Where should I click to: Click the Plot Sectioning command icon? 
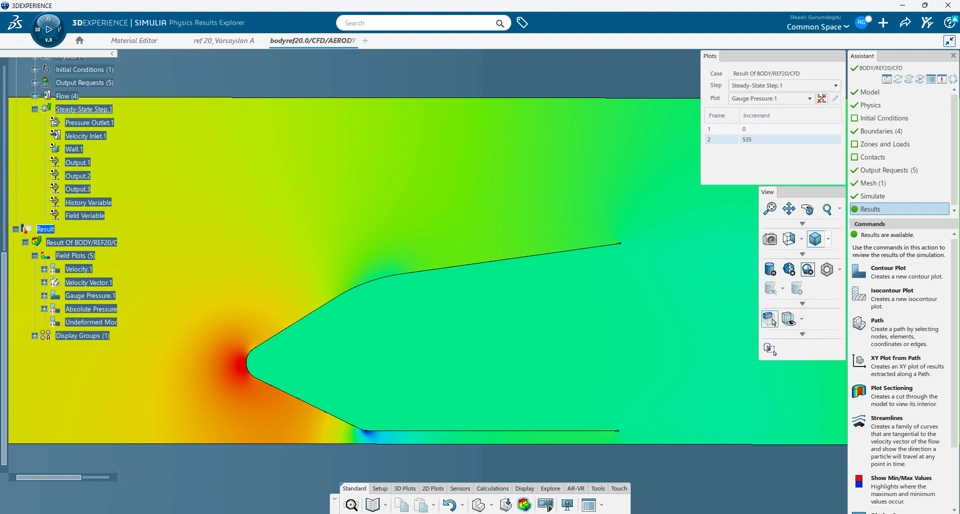tap(859, 392)
